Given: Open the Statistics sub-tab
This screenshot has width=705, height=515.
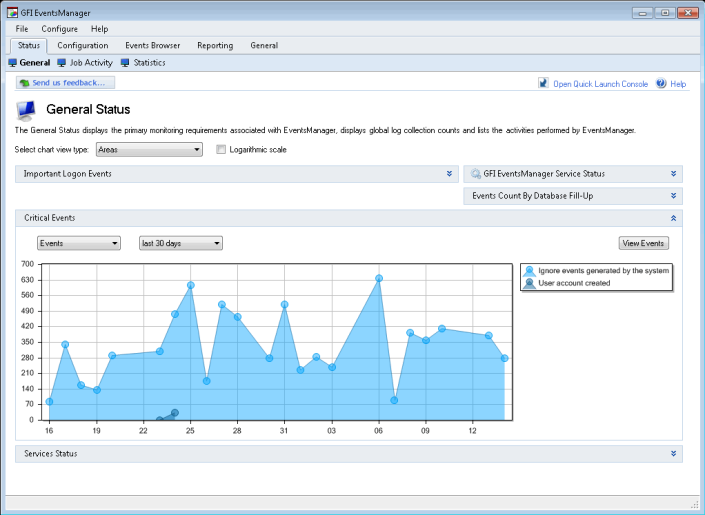Looking at the screenshot, I should pyautogui.click(x=149, y=63).
